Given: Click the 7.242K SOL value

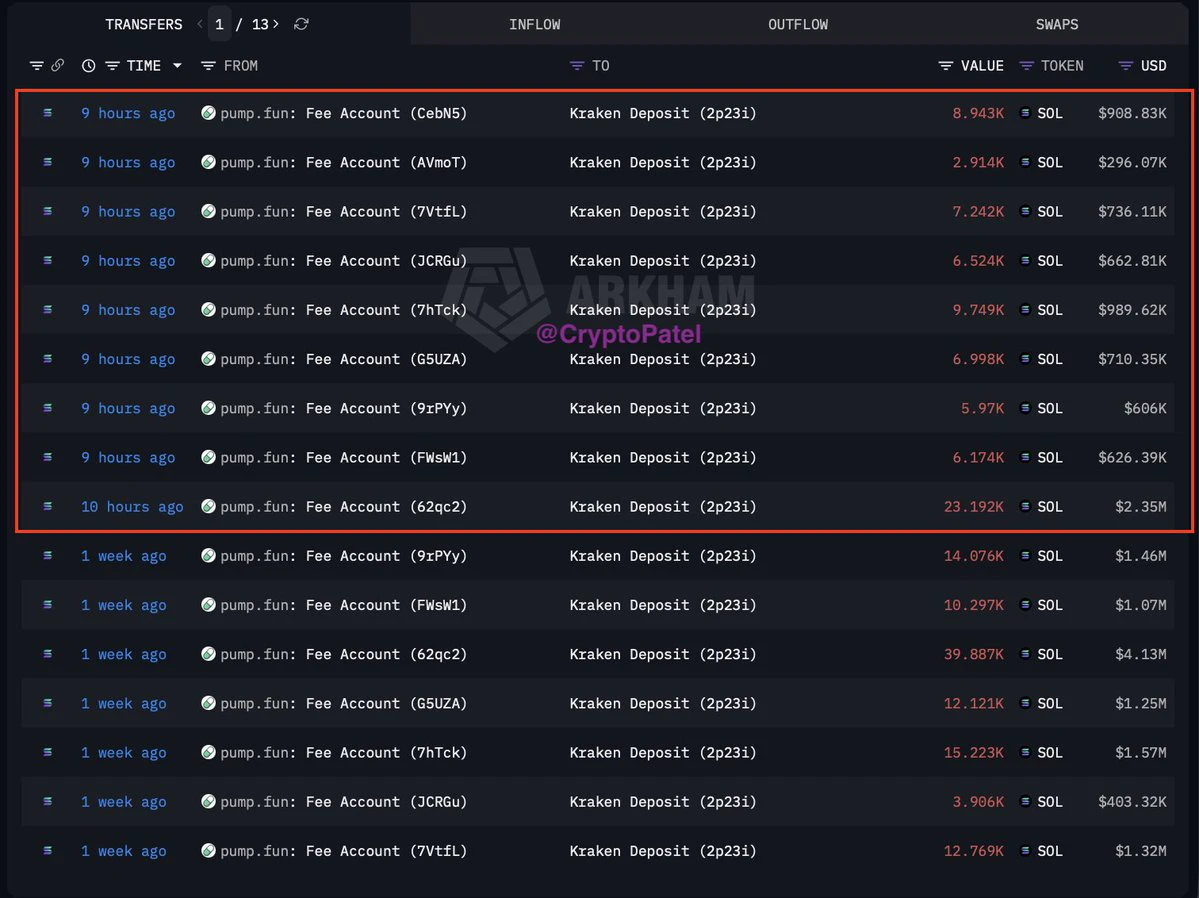Looking at the screenshot, I should click(978, 212).
